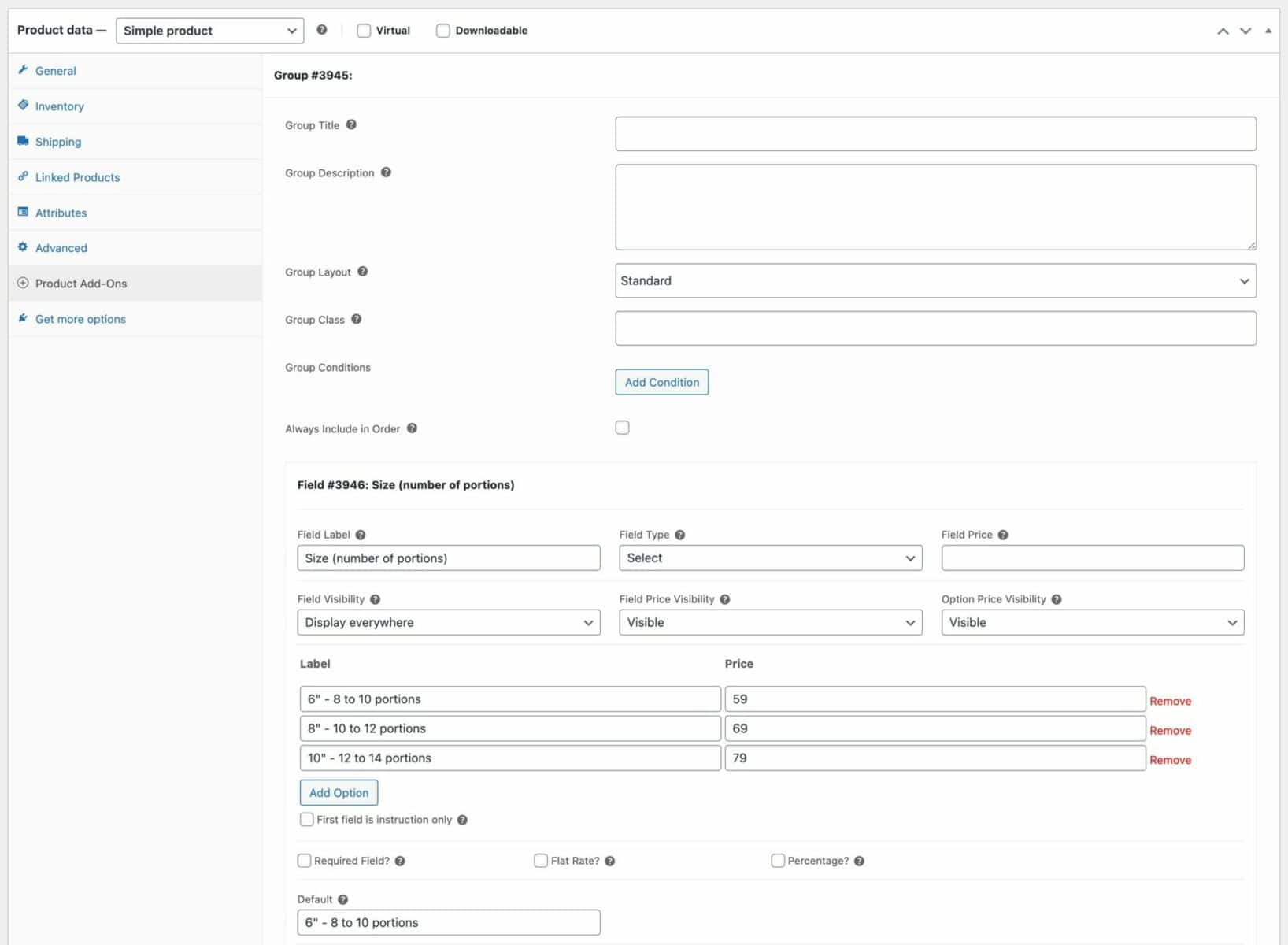Enable the Virtual checkbox
Screen dimensions: 1288x945
[364, 31]
